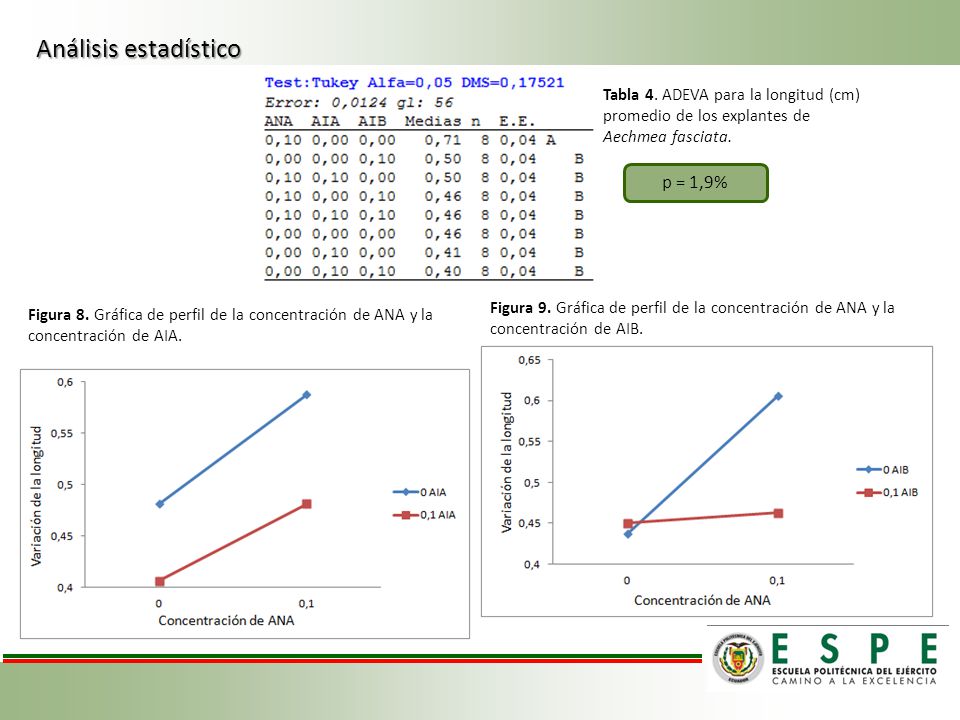Click the red data point at ANA 0,1 in Figura 8 chart
The image size is (960, 720).
307,504
